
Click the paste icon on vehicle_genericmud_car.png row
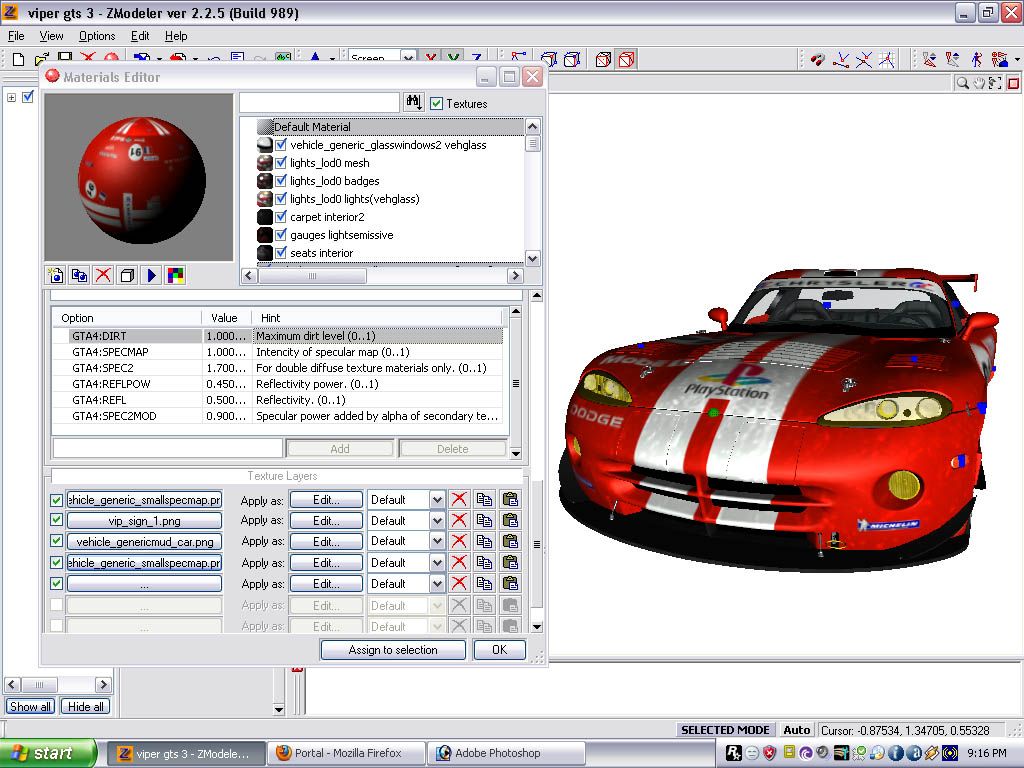[510, 542]
